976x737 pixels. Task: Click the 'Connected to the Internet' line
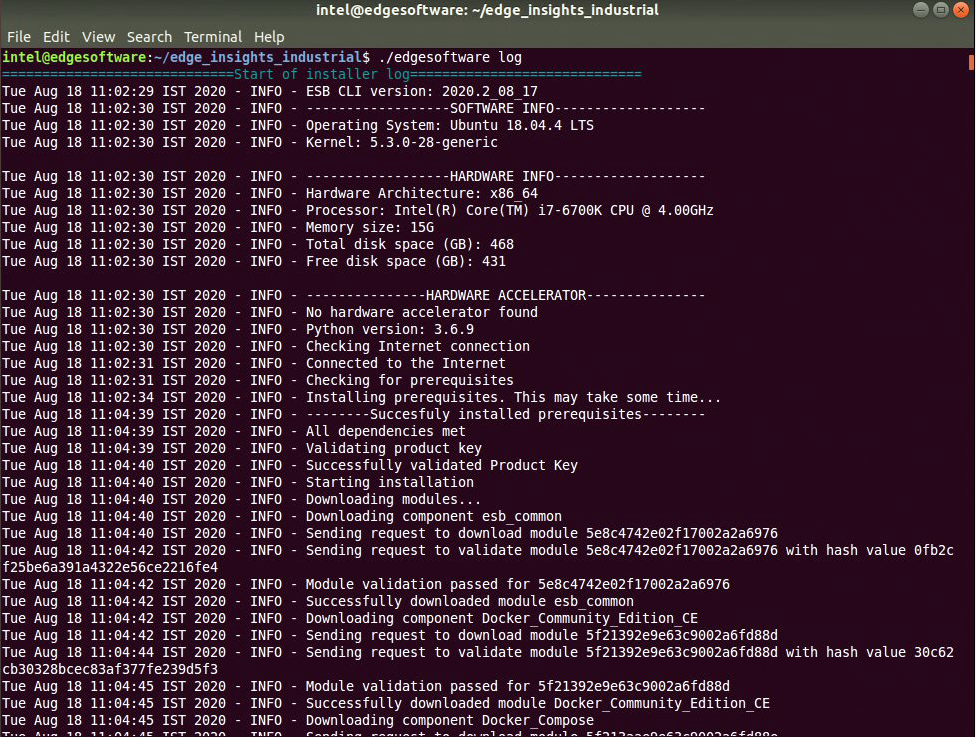point(254,364)
